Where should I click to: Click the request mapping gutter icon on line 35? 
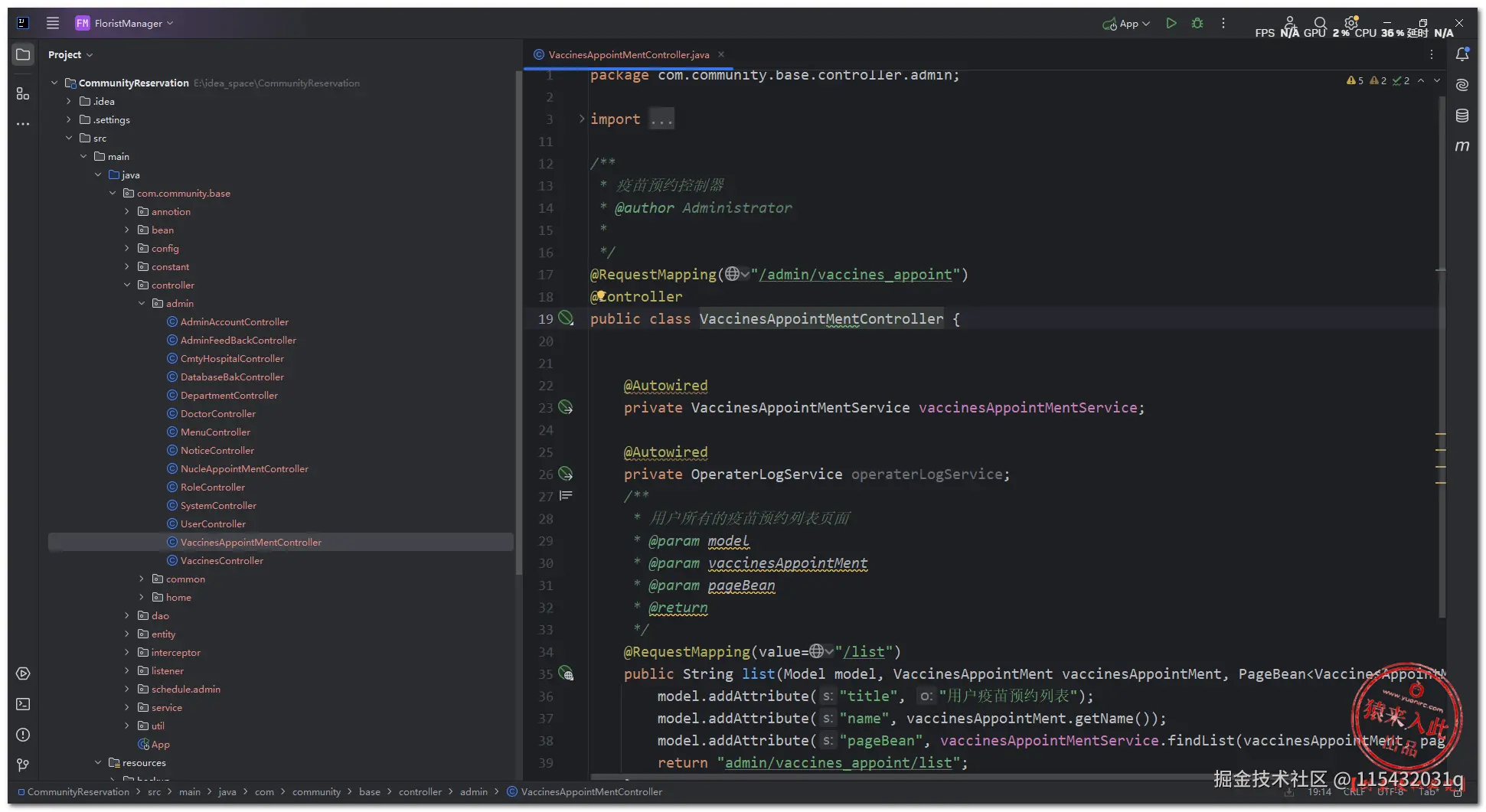pos(566,673)
